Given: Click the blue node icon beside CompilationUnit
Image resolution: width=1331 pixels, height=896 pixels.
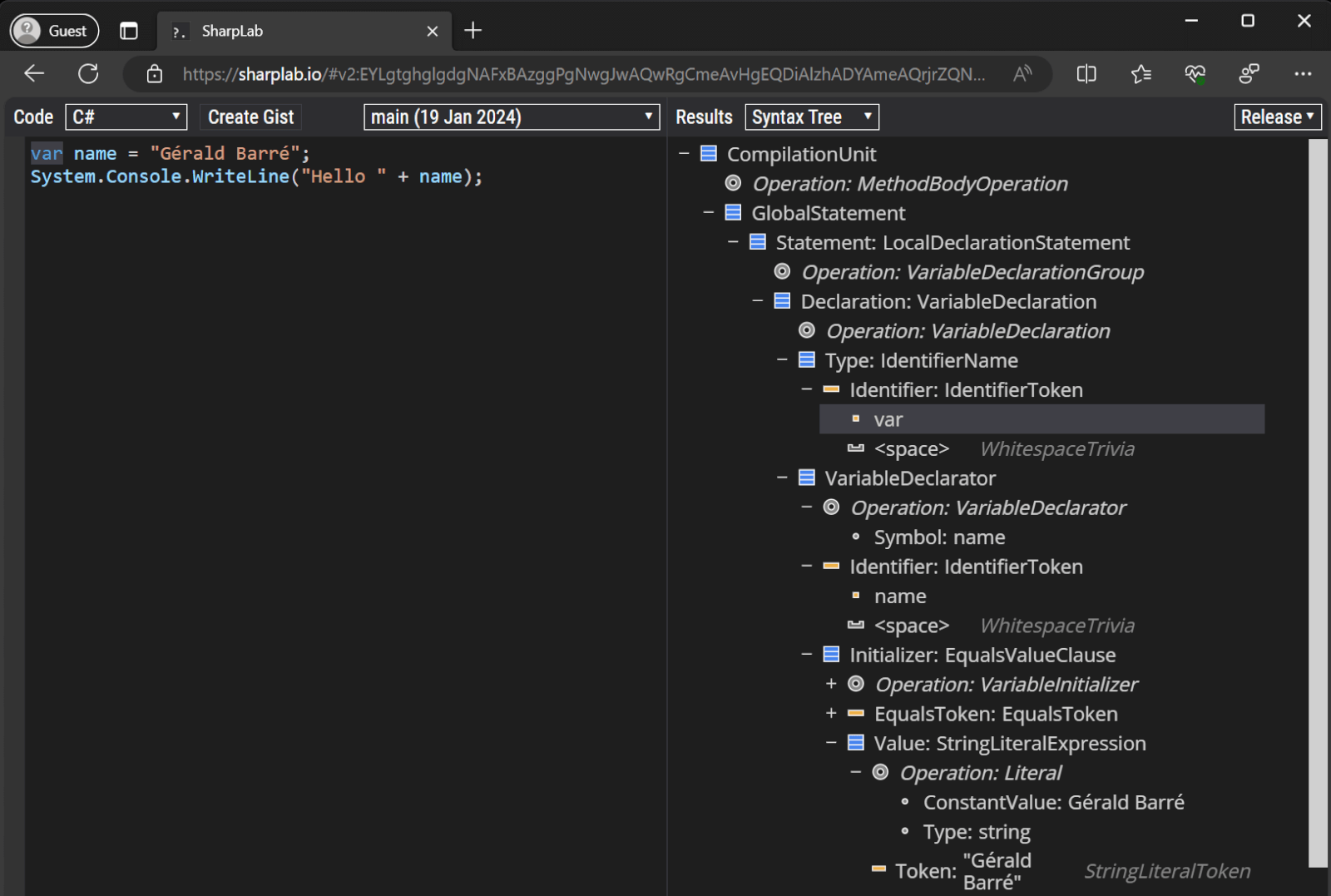Looking at the screenshot, I should (x=709, y=153).
